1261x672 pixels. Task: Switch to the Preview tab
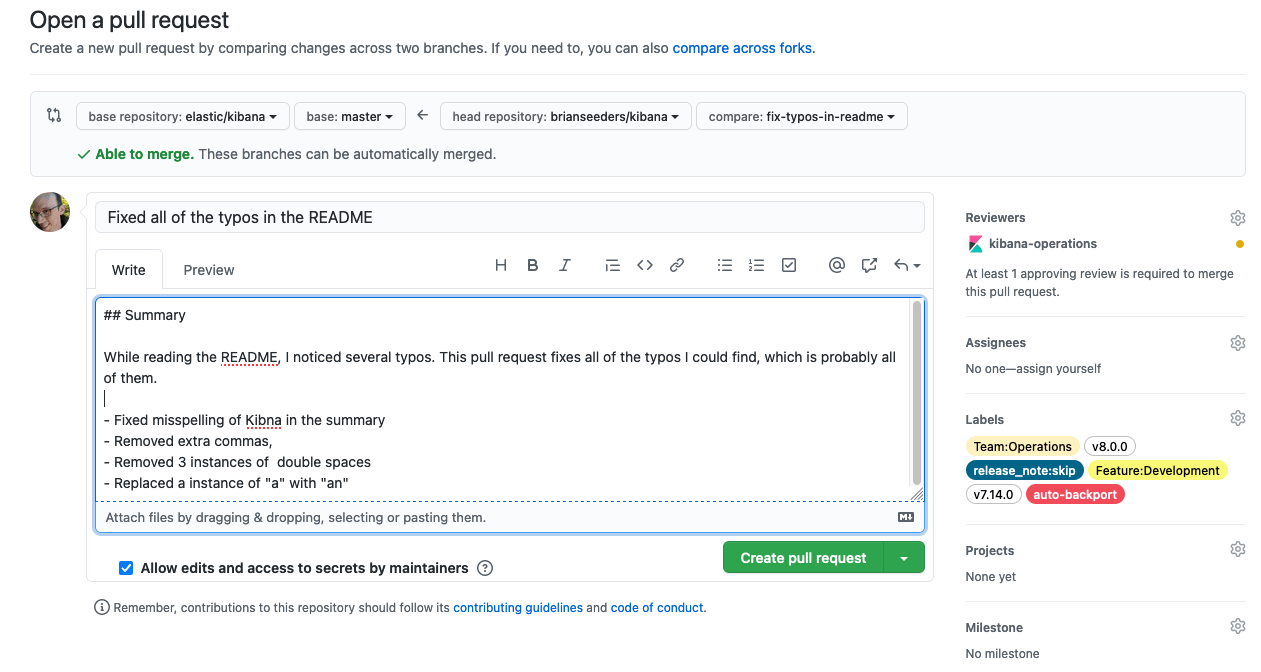click(x=209, y=270)
